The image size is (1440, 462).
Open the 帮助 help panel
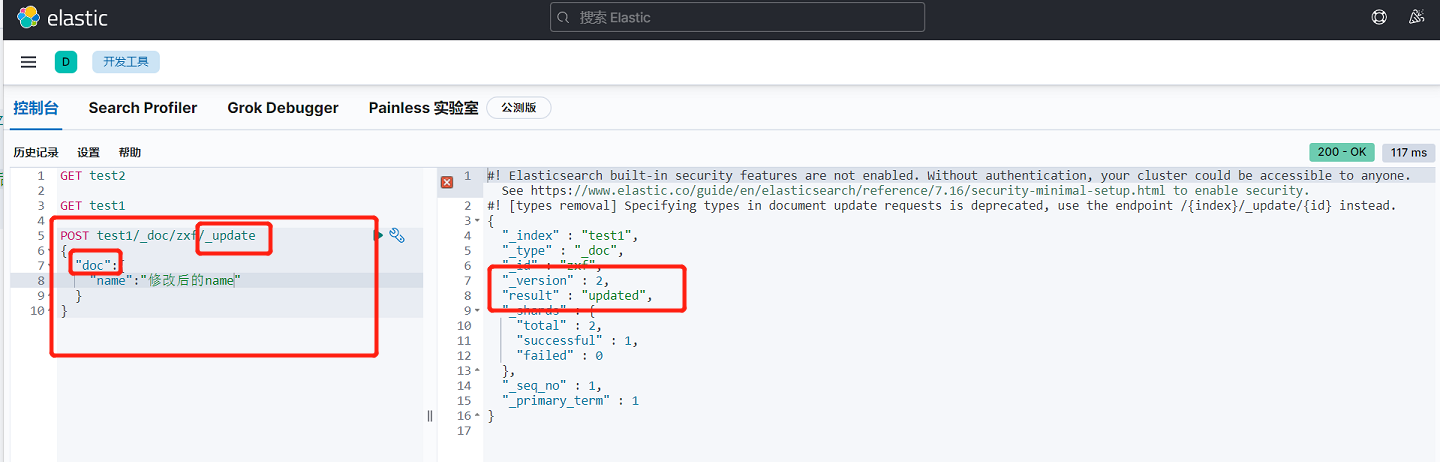tap(130, 153)
